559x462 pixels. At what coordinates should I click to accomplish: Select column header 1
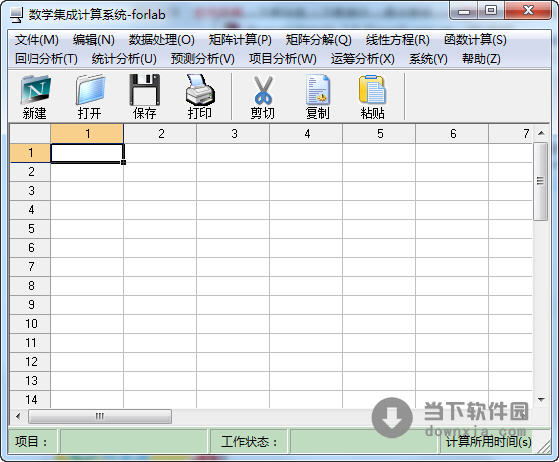point(87,134)
